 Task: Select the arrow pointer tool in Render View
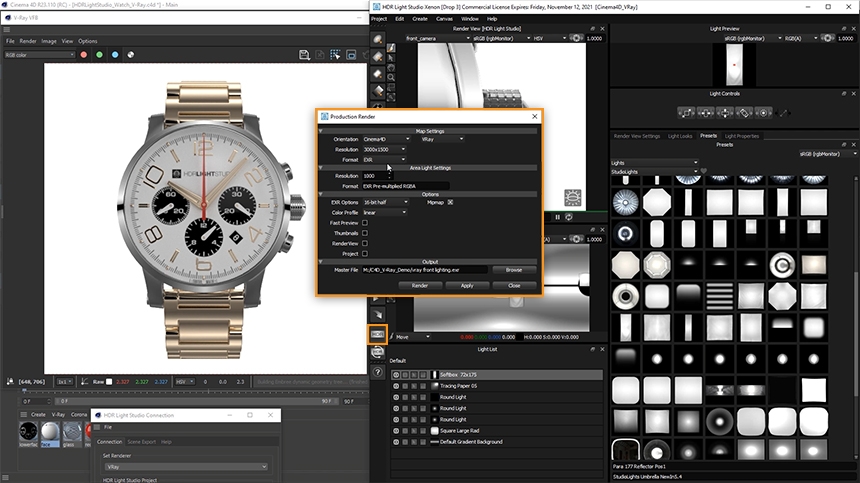pos(391,58)
